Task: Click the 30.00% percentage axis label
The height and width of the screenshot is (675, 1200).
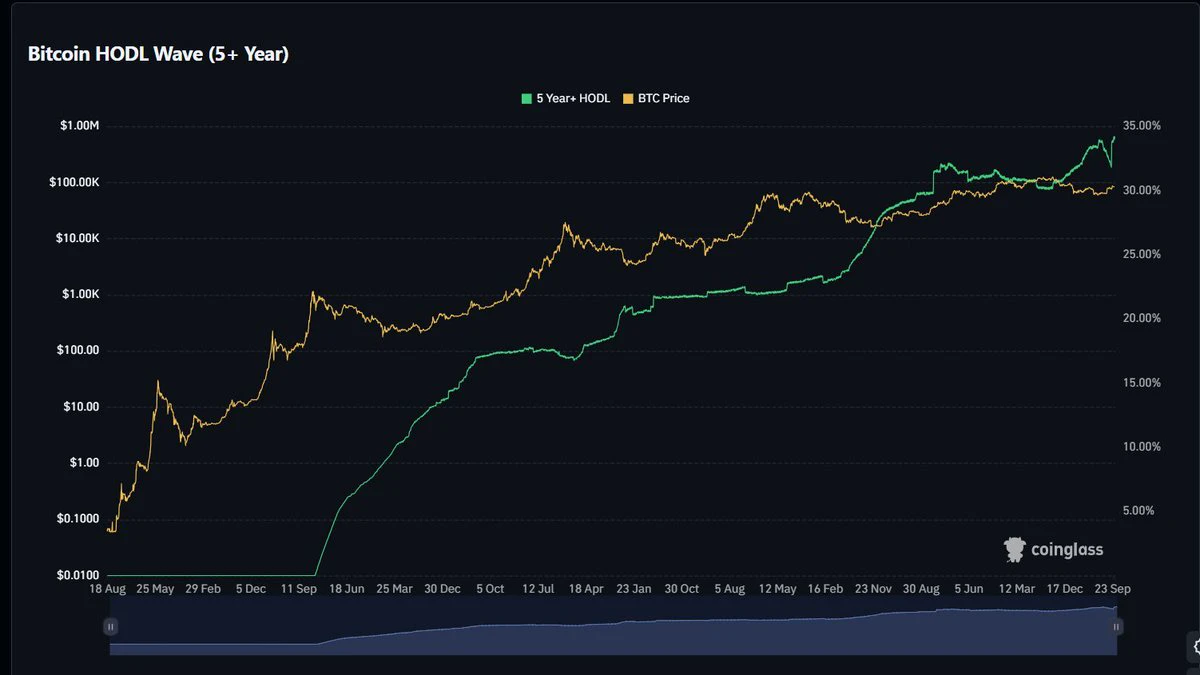Action: pyautogui.click(x=1142, y=190)
